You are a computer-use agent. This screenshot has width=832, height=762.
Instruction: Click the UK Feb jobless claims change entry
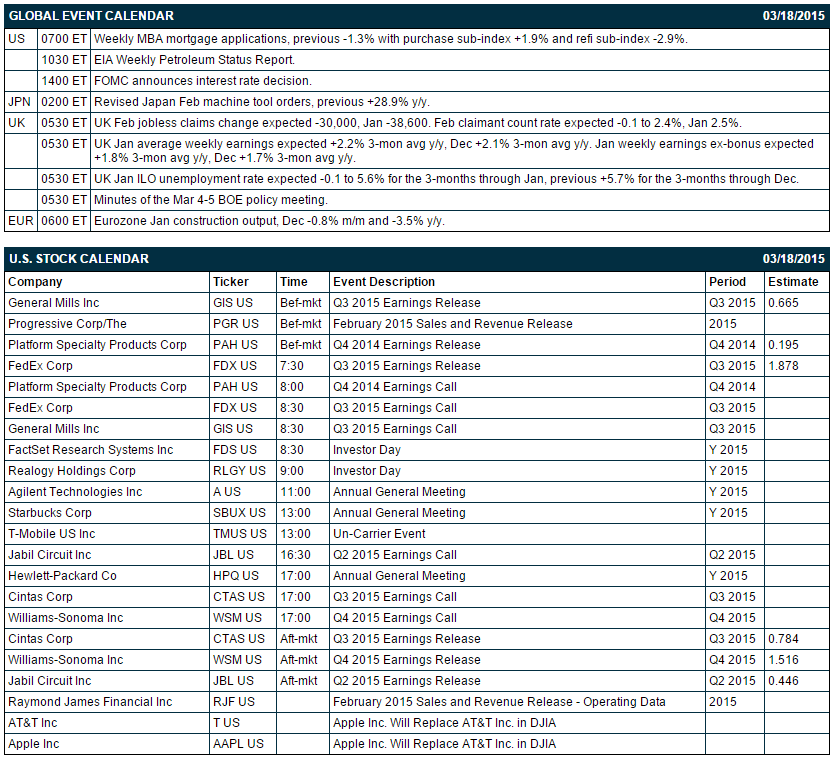pos(418,123)
